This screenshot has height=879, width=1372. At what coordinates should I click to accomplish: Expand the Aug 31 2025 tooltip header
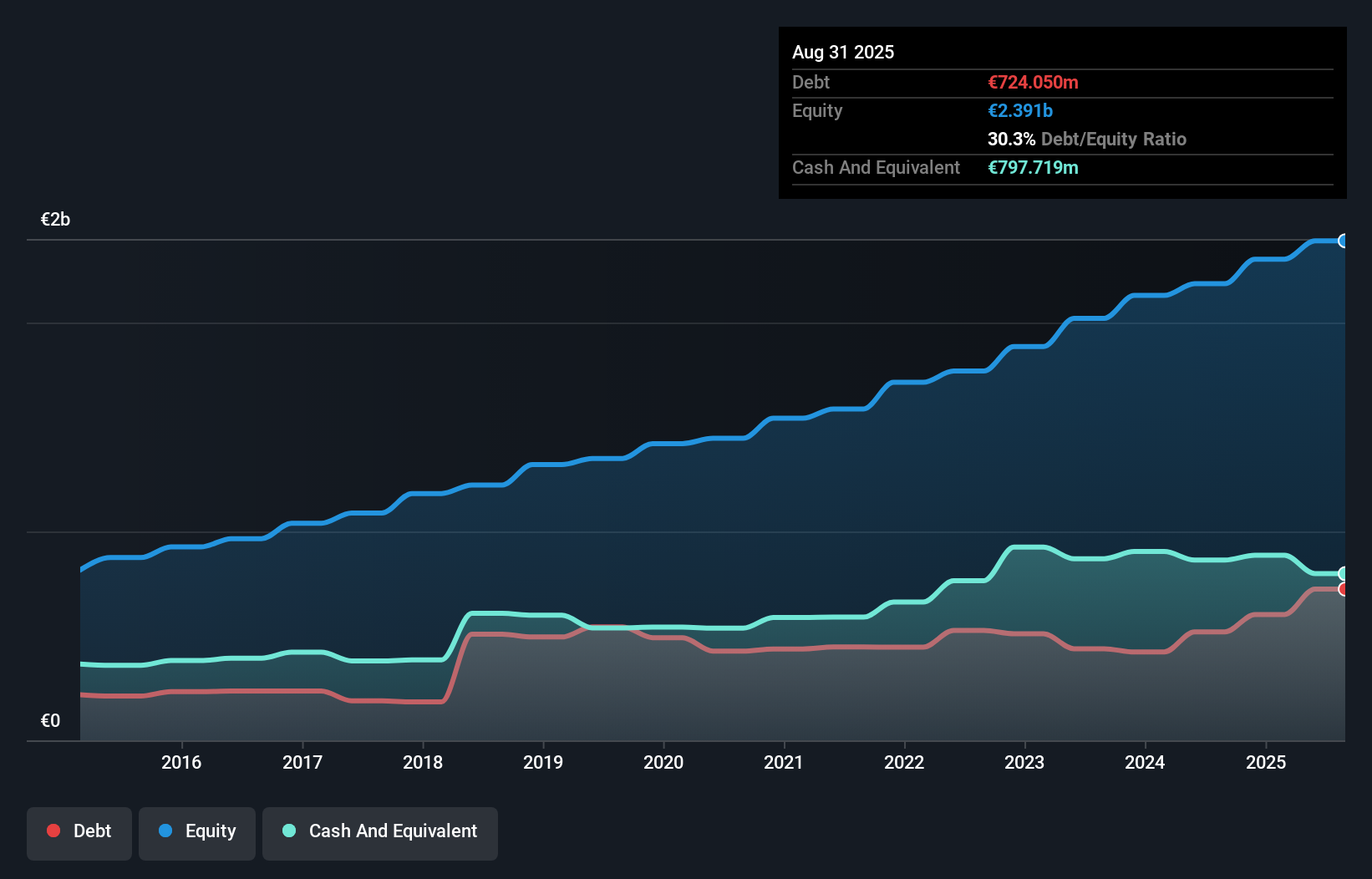click(843, 52)
